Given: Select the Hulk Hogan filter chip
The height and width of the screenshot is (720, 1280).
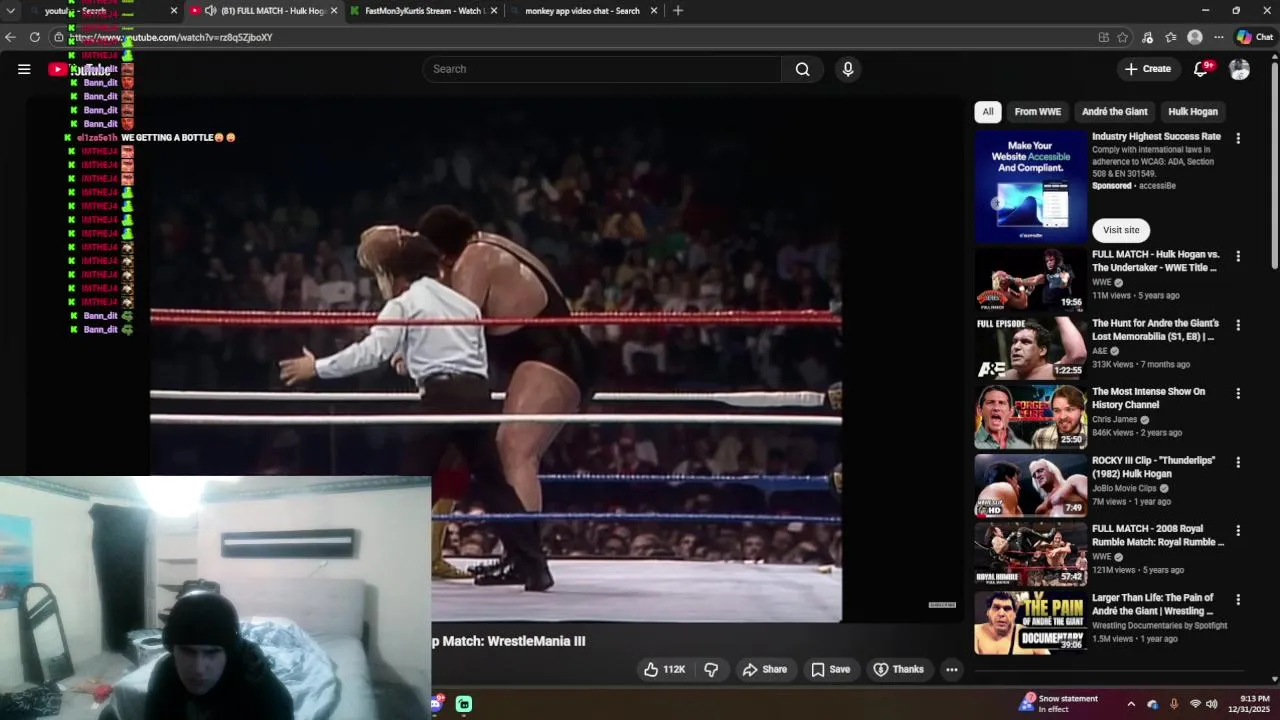Looking at the screenshot, I should [1193, 112].
